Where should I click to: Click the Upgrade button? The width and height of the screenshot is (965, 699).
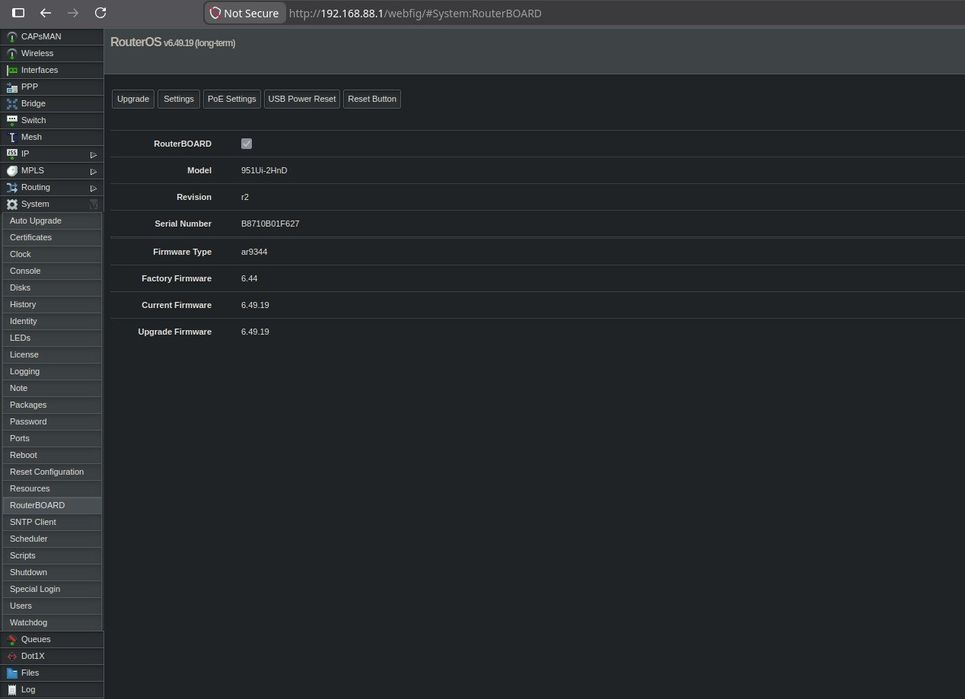[133, 99]
